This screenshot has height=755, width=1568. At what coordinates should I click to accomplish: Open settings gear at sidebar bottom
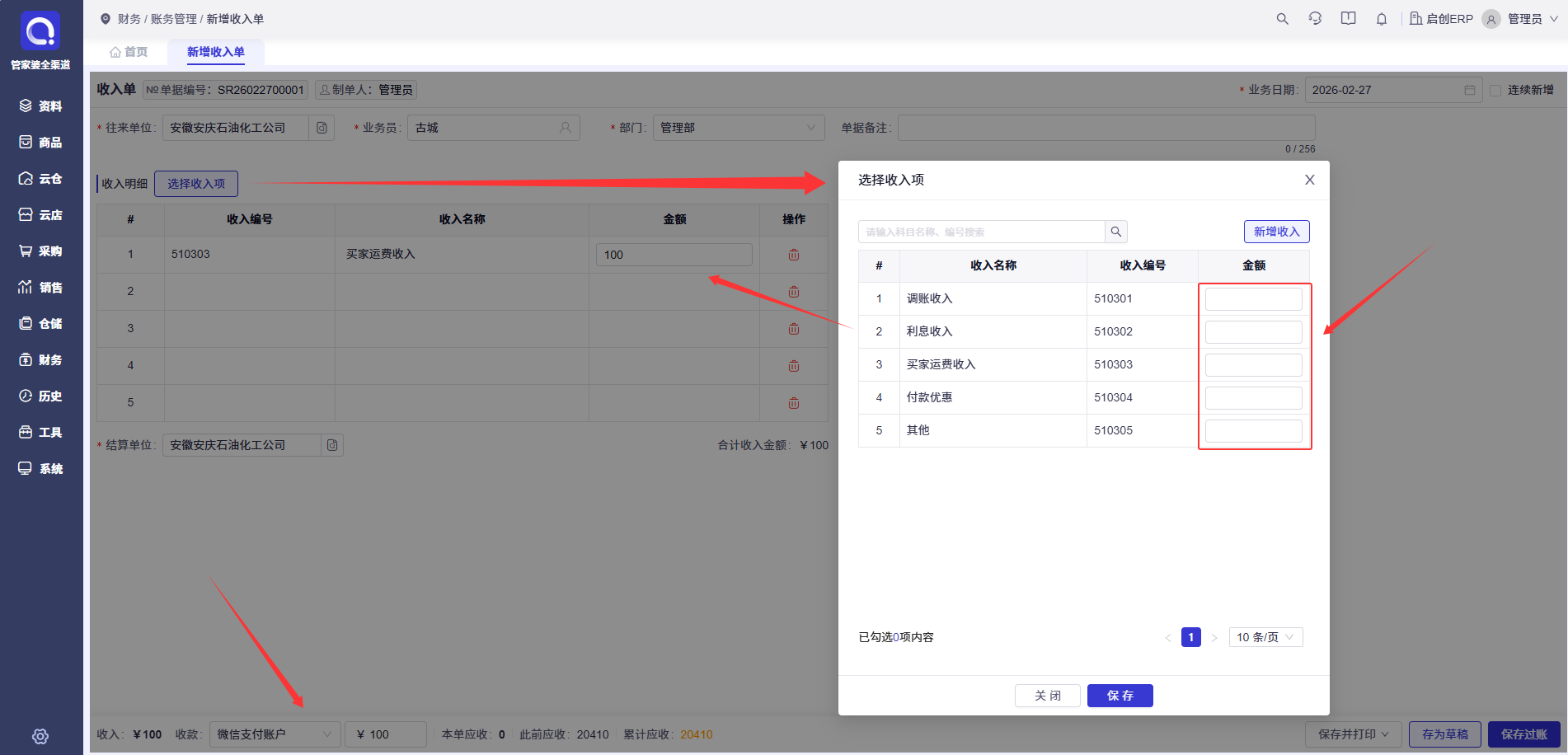pyautogui.click(x=40, y=736)
